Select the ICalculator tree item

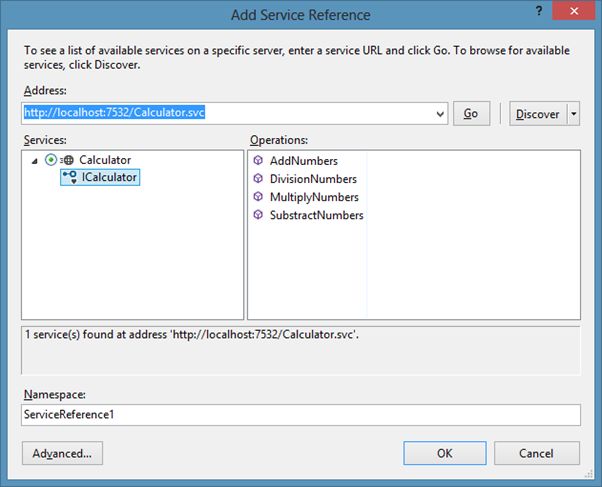(x=109, y=177)
